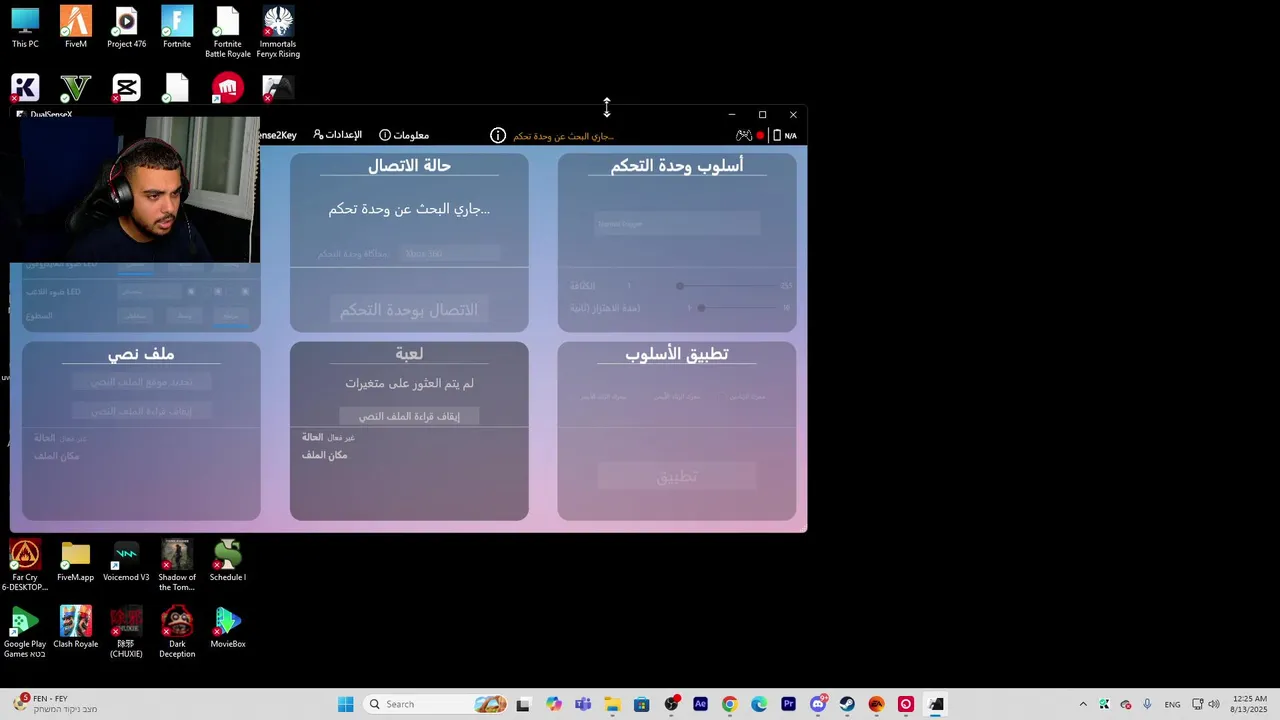Open the Schedule I desktop shortcut

(228, 560)
